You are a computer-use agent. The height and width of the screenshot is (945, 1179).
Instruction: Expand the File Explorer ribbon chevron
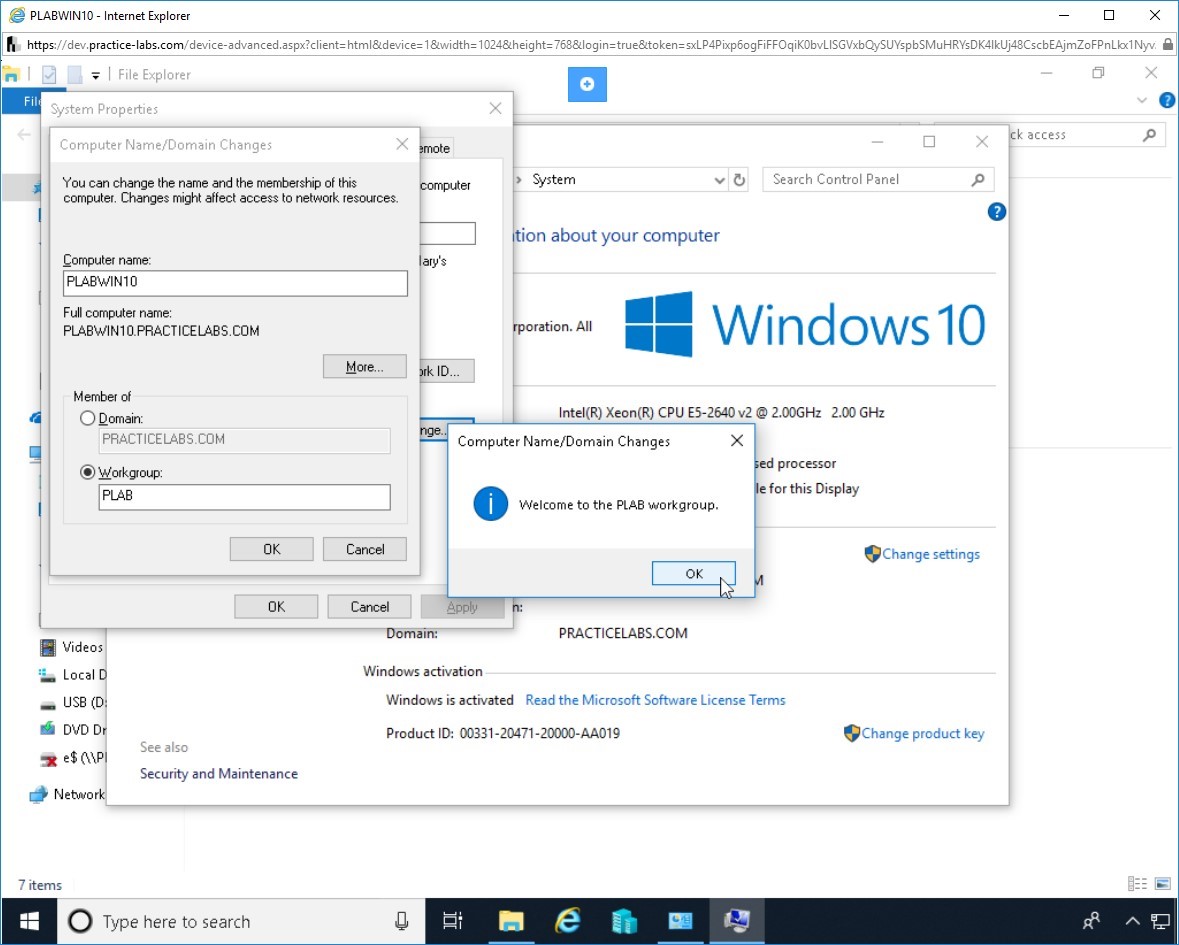click(x=1142, y=100)
